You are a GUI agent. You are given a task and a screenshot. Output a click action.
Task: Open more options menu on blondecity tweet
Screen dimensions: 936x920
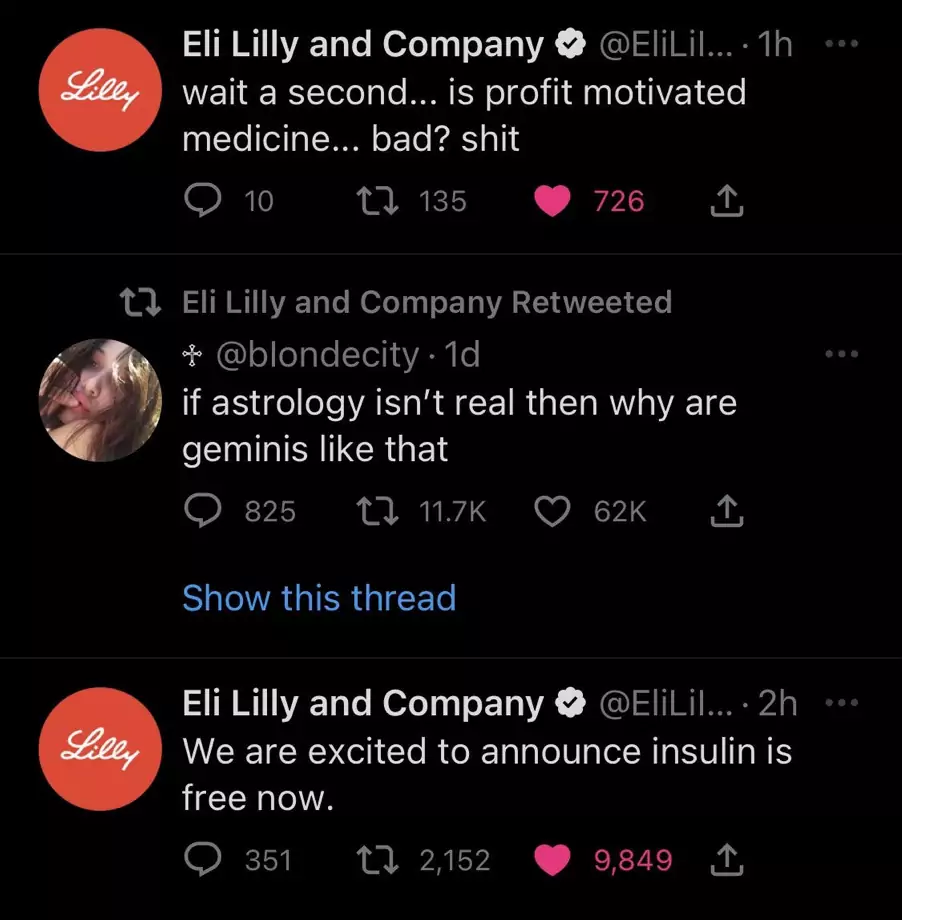pyautogui.click(x=842, y=354)
